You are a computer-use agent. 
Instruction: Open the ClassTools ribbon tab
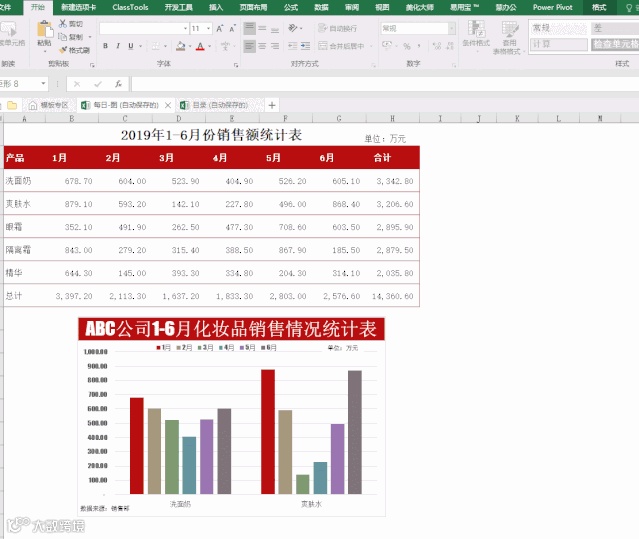click(x=130, y=7)
